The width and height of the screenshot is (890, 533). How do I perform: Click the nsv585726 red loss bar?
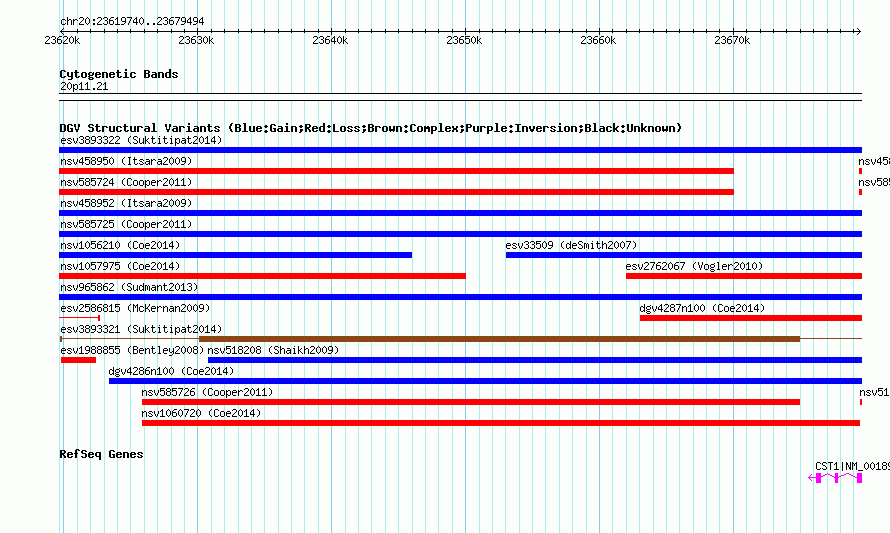(471, 402)
